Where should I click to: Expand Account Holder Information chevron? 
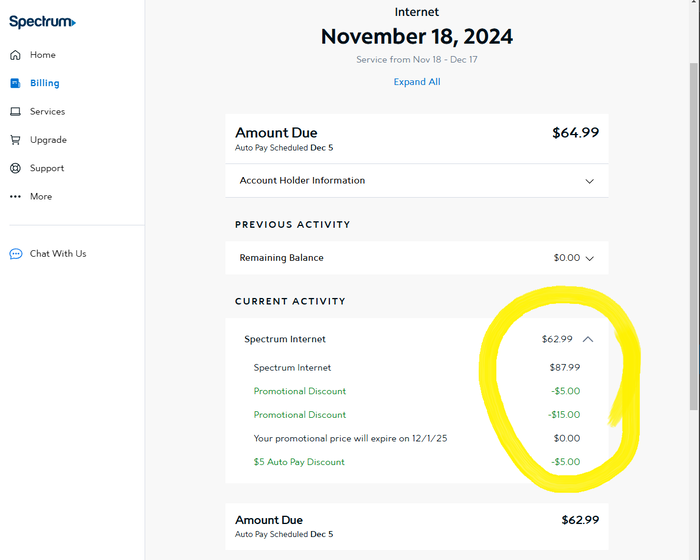589,181
